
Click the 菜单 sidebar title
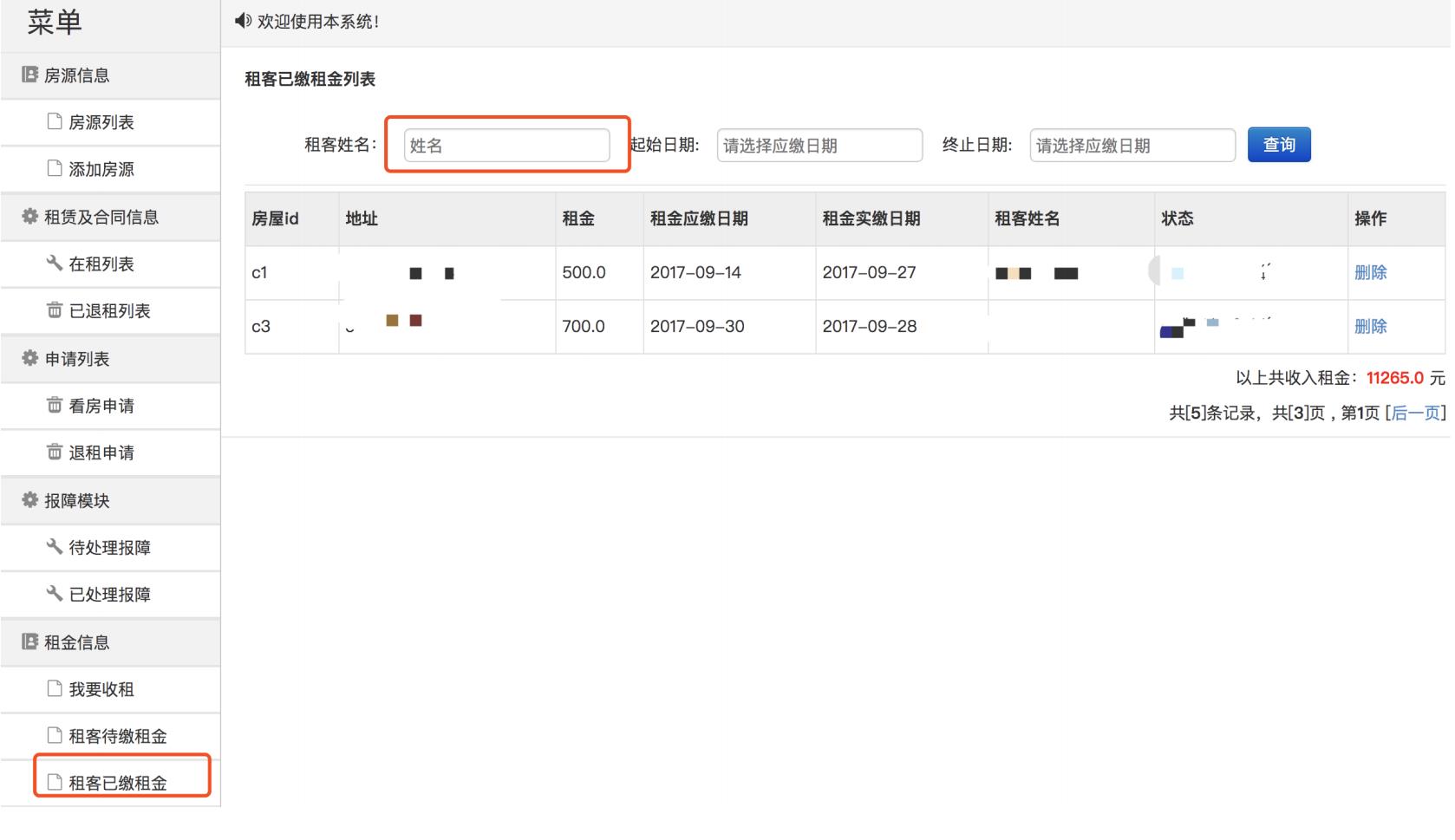point(55,22)
